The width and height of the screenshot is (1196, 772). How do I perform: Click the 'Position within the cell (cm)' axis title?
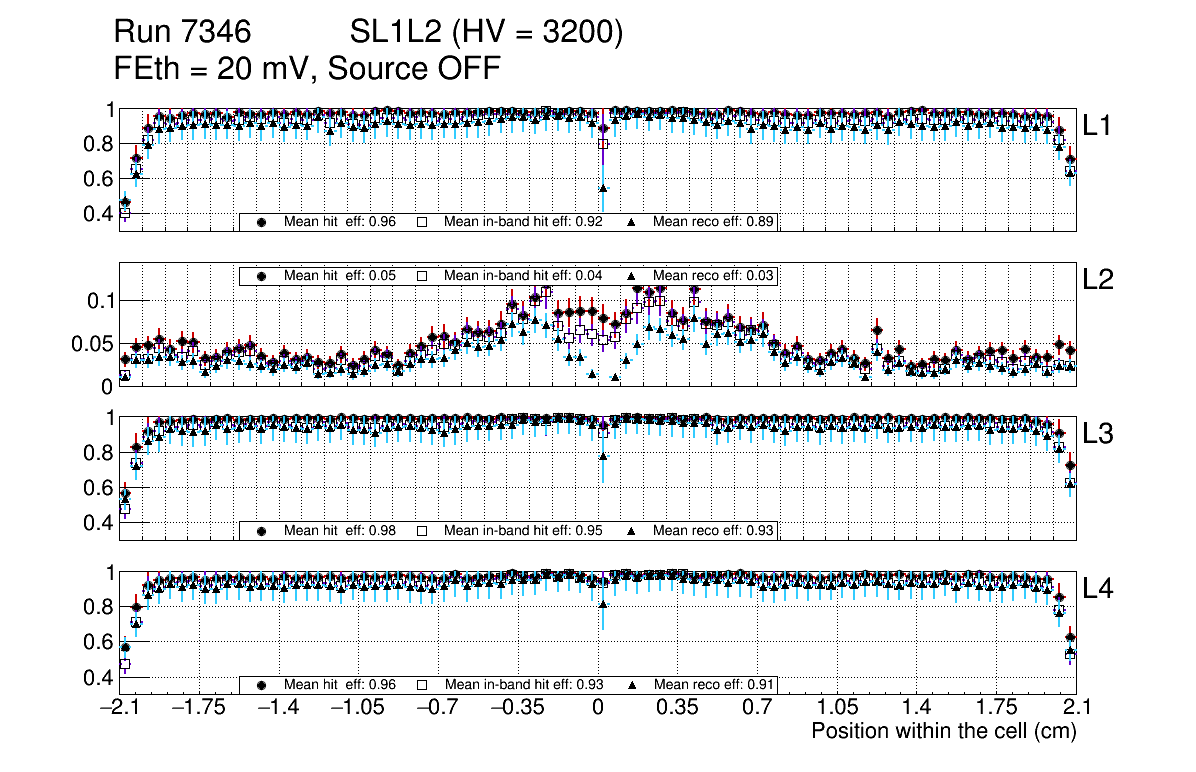coord(943,731)
